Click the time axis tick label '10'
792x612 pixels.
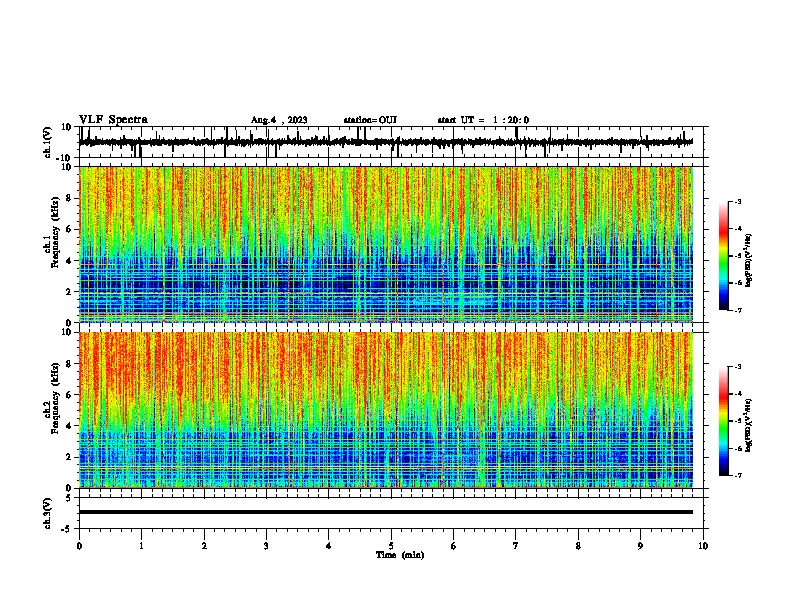(703, 546)
